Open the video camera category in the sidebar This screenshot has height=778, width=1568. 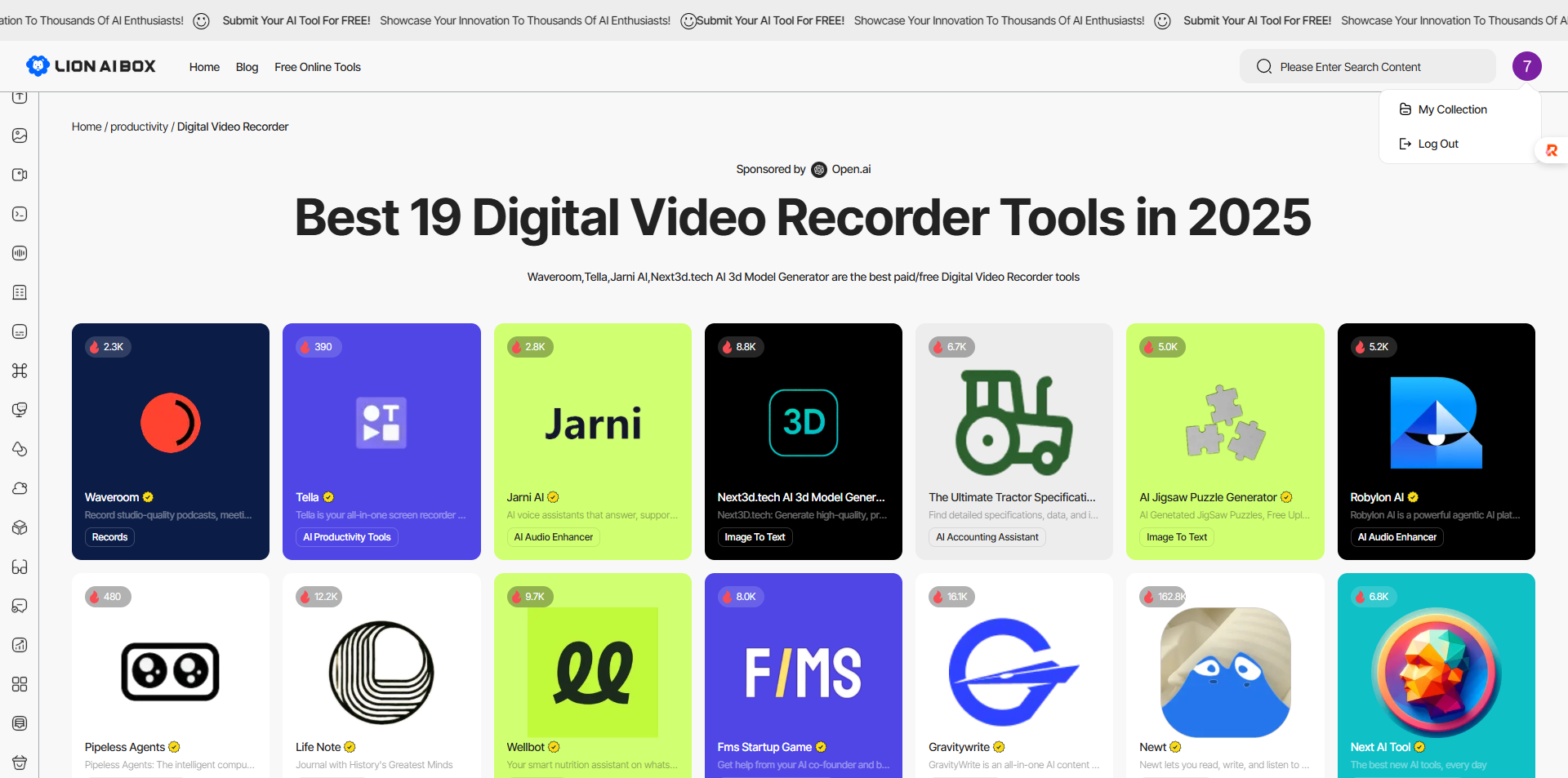[x=20, y=175]
